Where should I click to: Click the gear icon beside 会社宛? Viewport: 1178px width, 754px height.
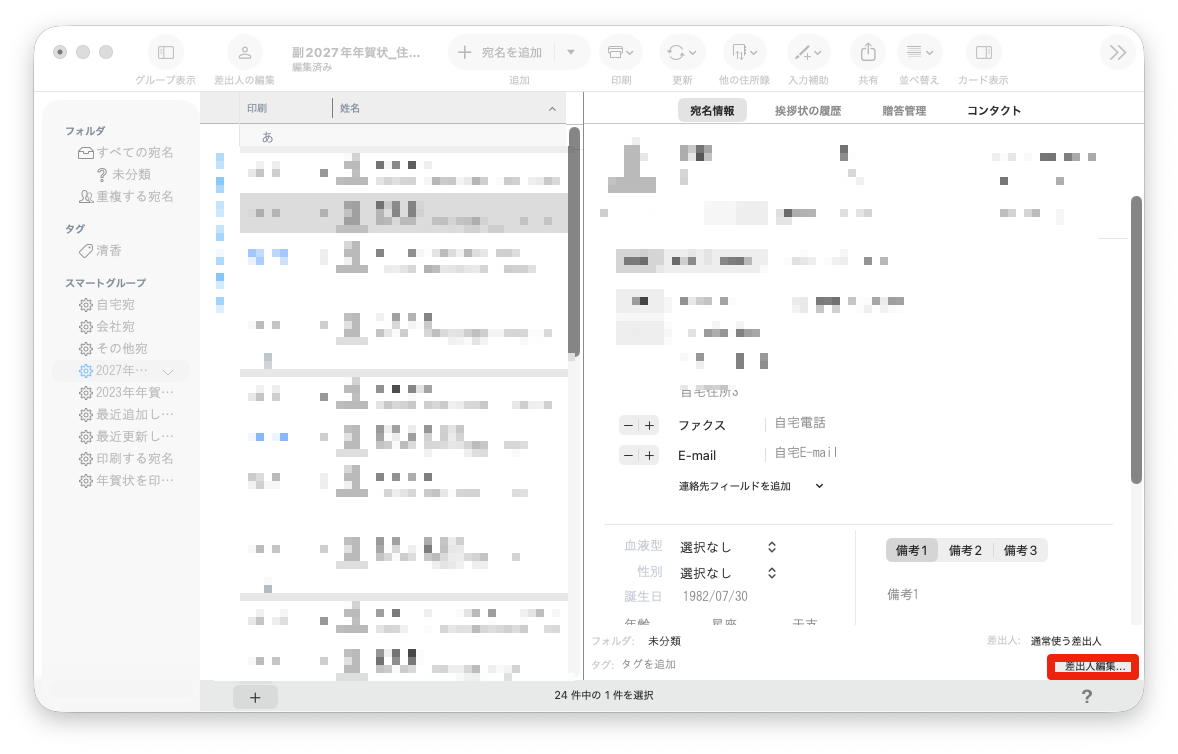point(86,327)
